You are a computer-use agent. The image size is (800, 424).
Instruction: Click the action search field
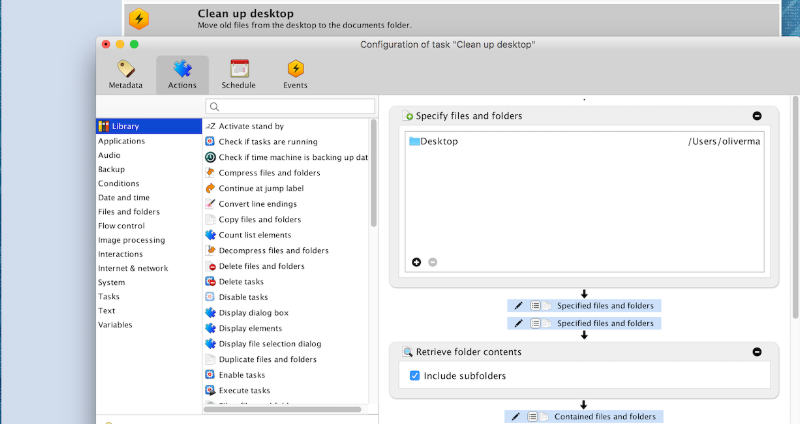pos(290,106)
